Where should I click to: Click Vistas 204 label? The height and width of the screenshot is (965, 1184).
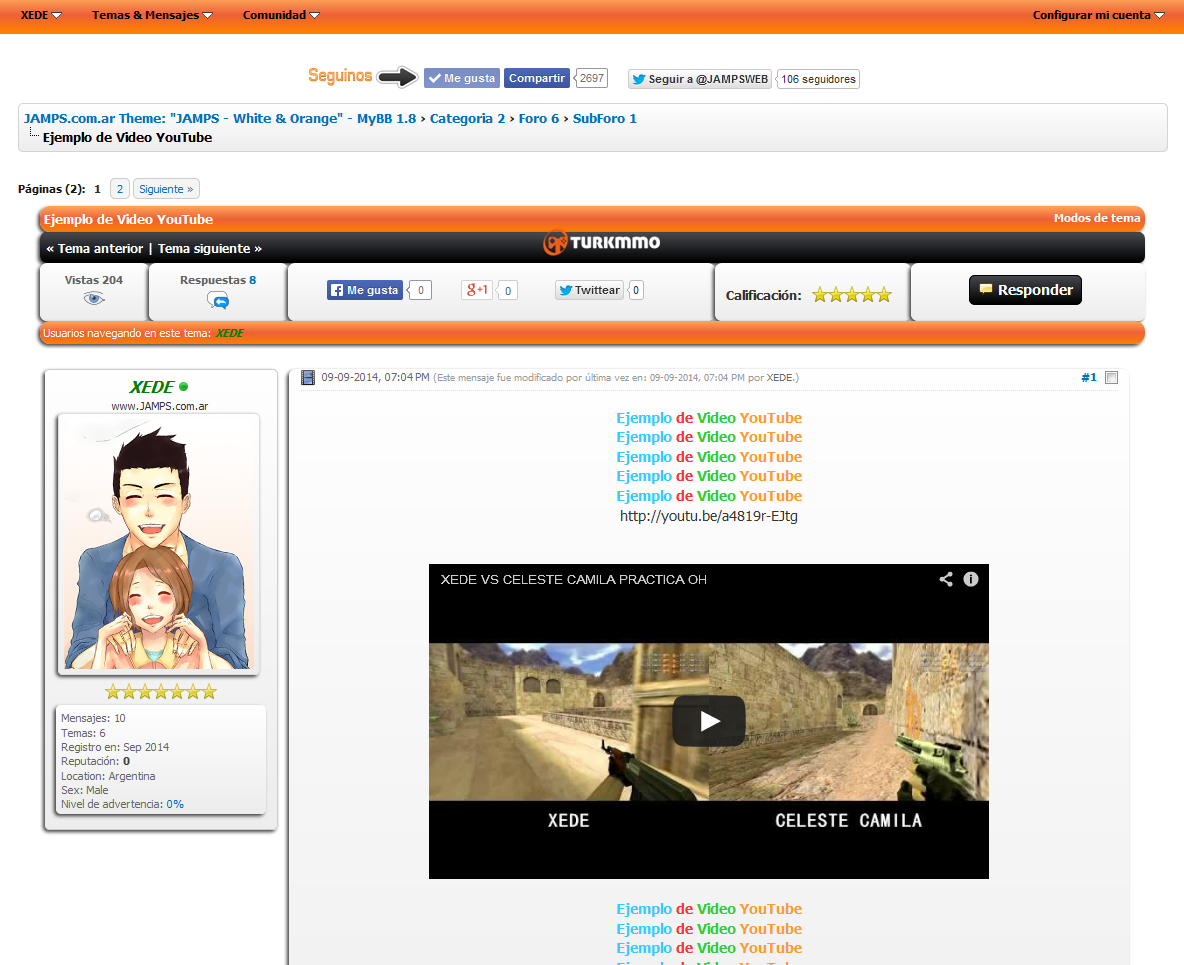click(x=94, y=280)
